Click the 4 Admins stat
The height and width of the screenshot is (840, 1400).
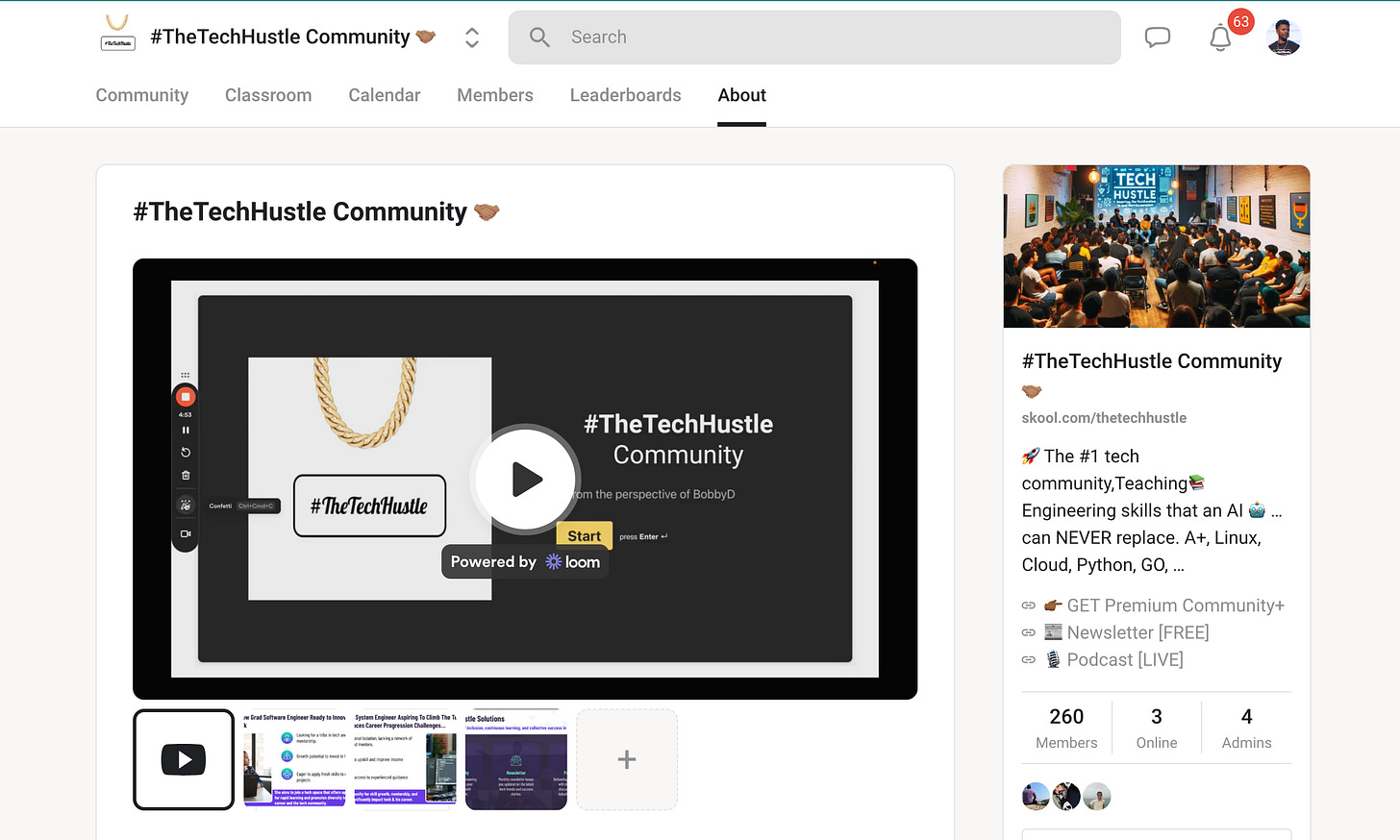click(x=1246, y=729)
